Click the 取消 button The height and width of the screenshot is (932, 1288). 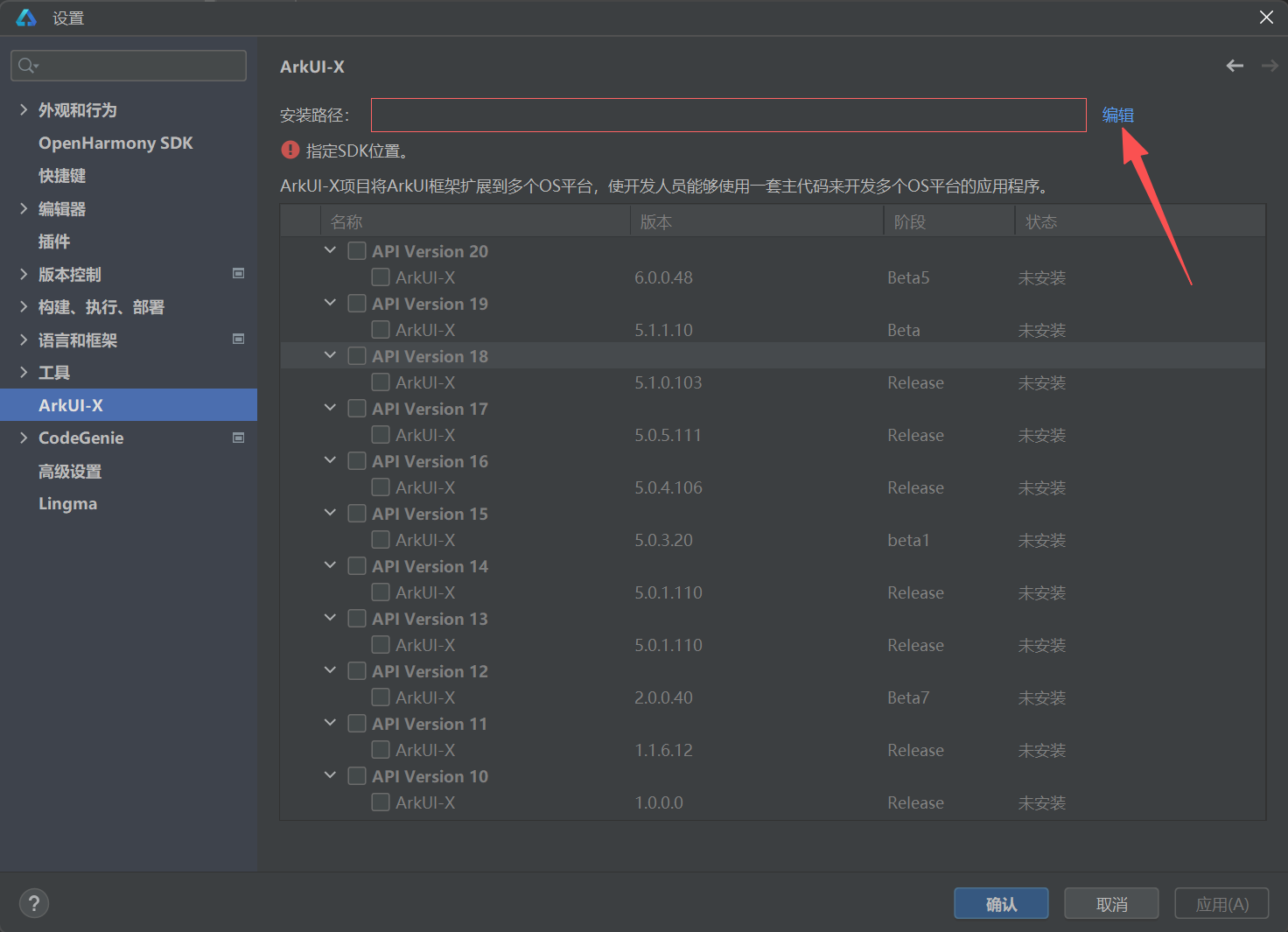(1111, 904)
